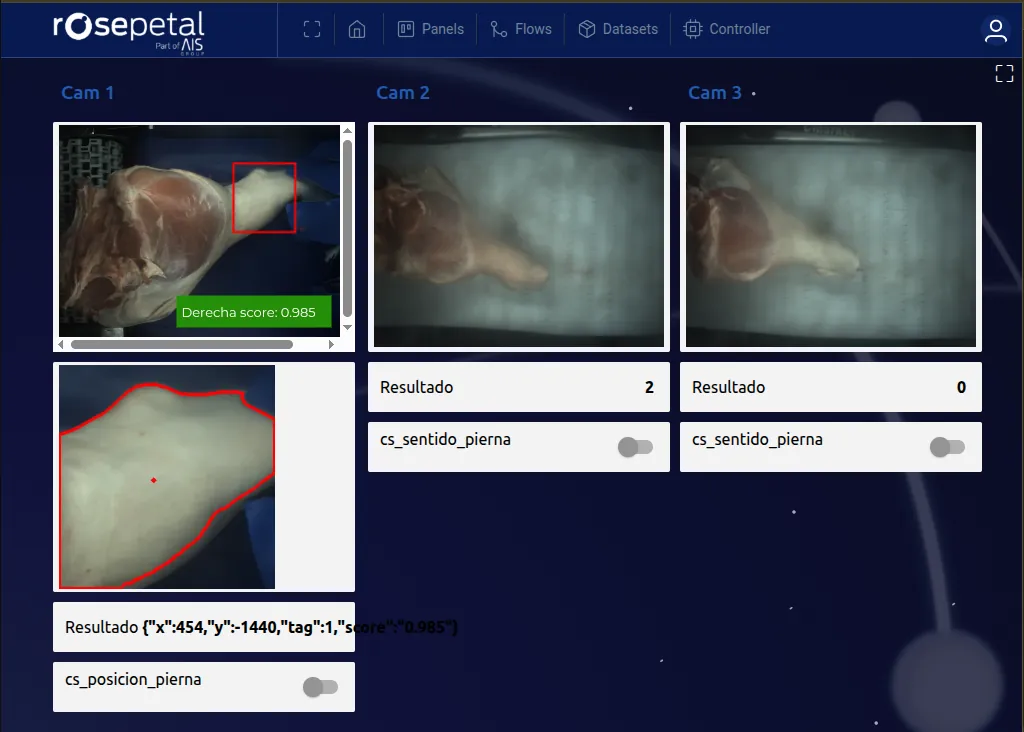This screenshot has width=1024, height=732.
Task: Open the user profile icon
Action: [995, 30]
